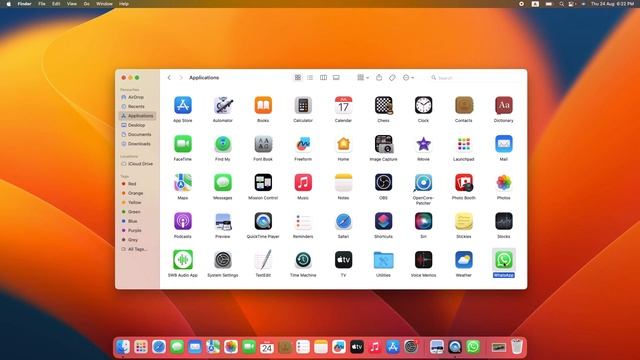
Task: Select the Contacts app in Finder window
Action: 464,105
